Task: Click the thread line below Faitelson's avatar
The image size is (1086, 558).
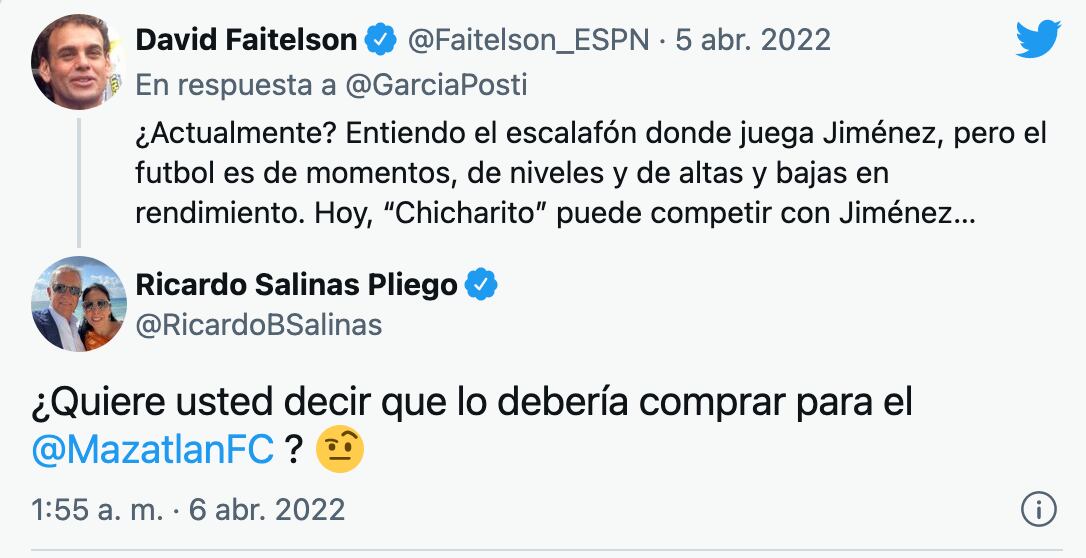Action: [78, 180]
